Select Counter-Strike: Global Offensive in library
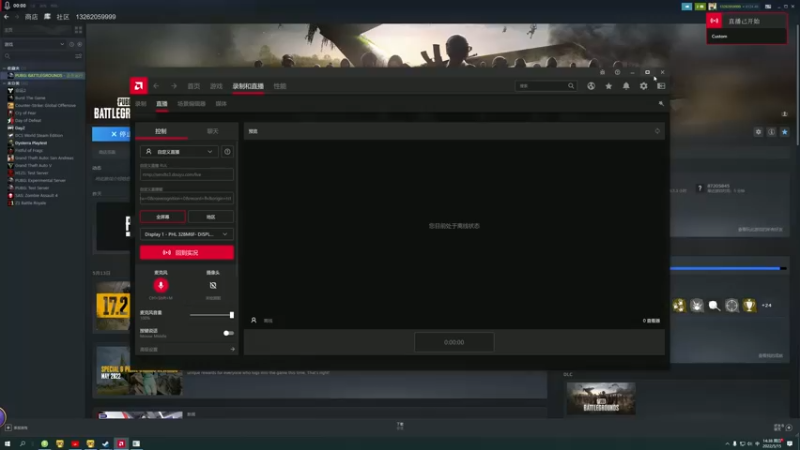The image size is (800, 450). (45, 106)
